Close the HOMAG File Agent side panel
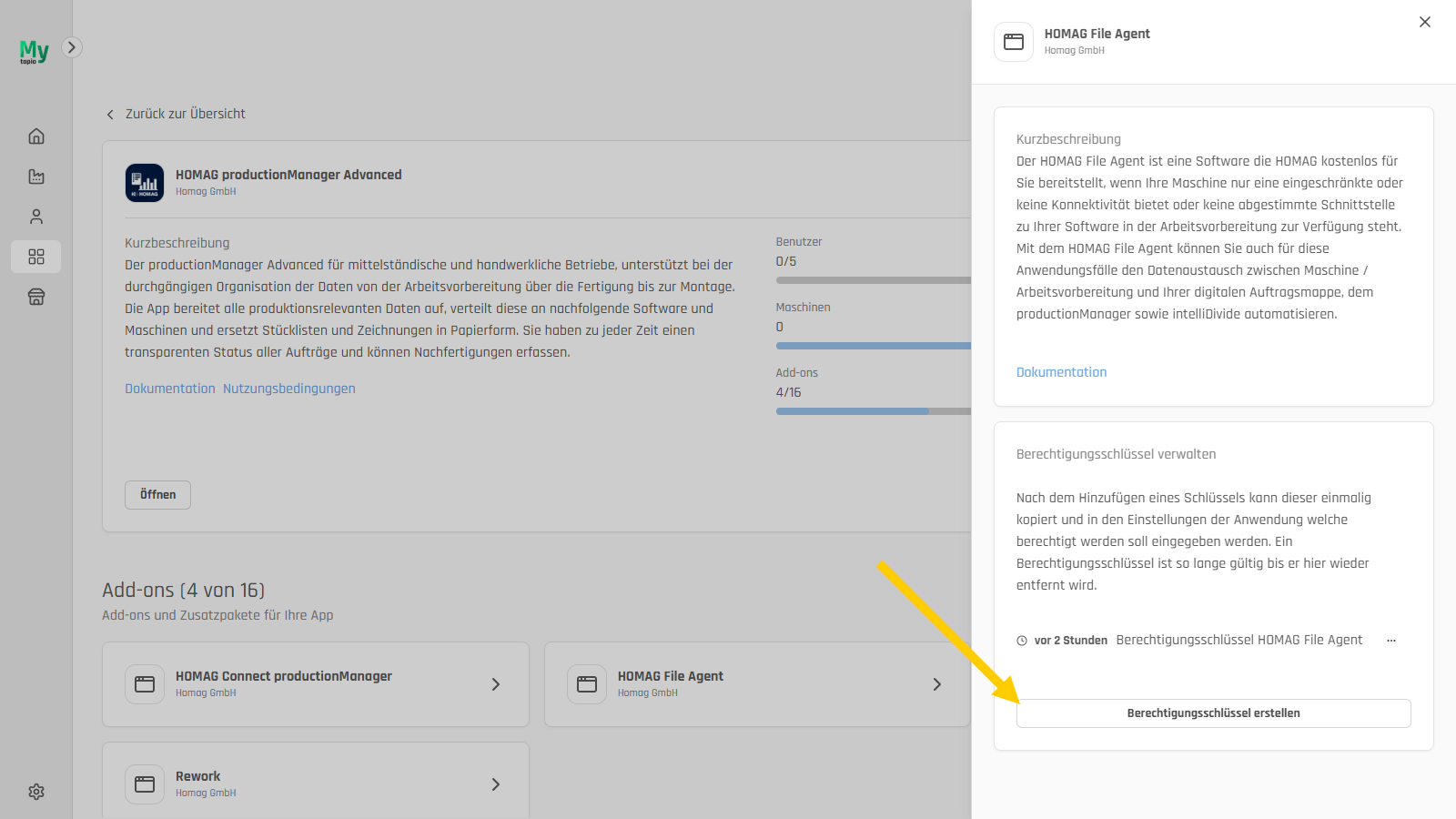 [x=1425, y=22]
